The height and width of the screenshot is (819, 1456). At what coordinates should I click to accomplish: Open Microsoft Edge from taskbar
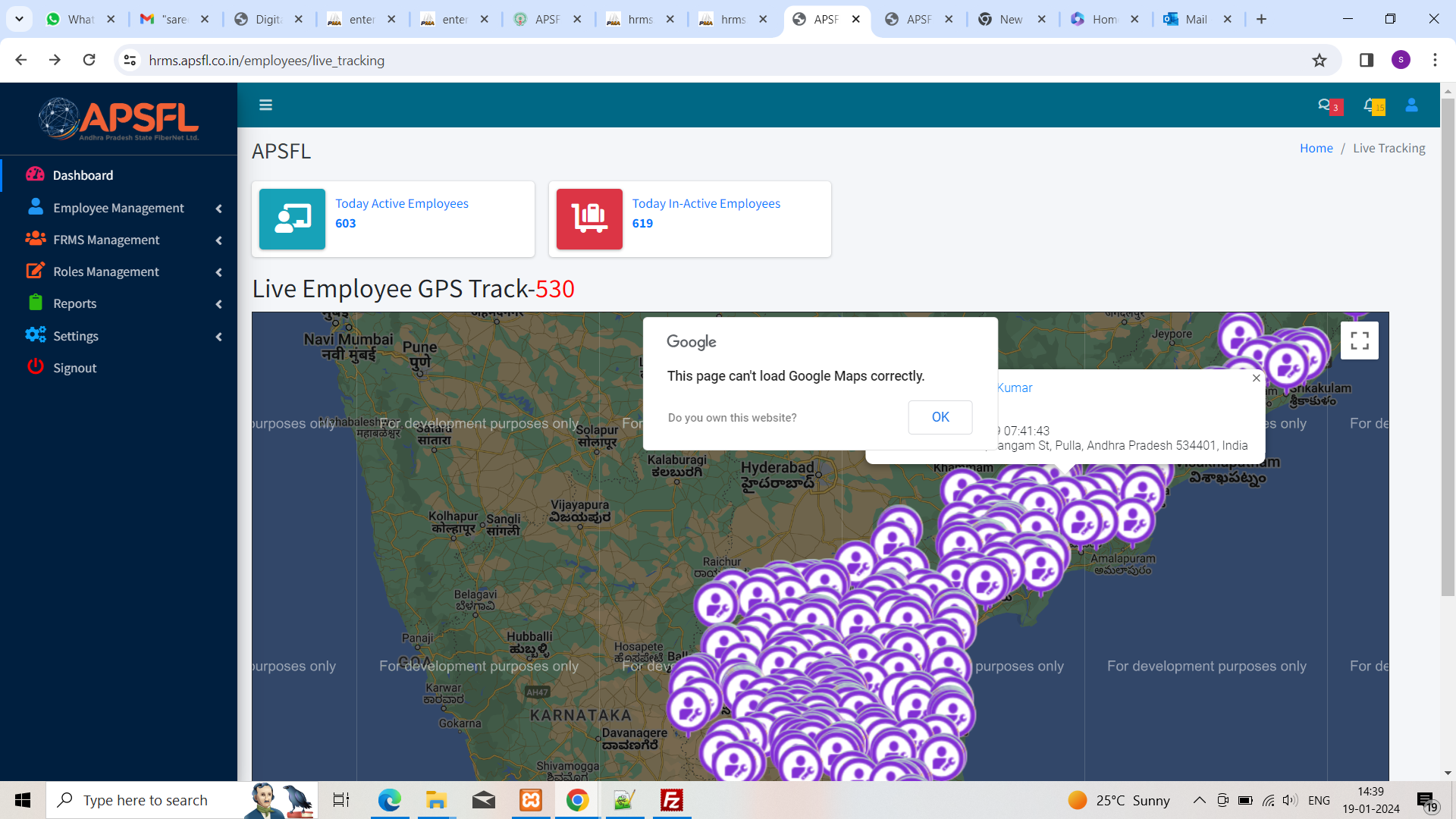(390, 800)
